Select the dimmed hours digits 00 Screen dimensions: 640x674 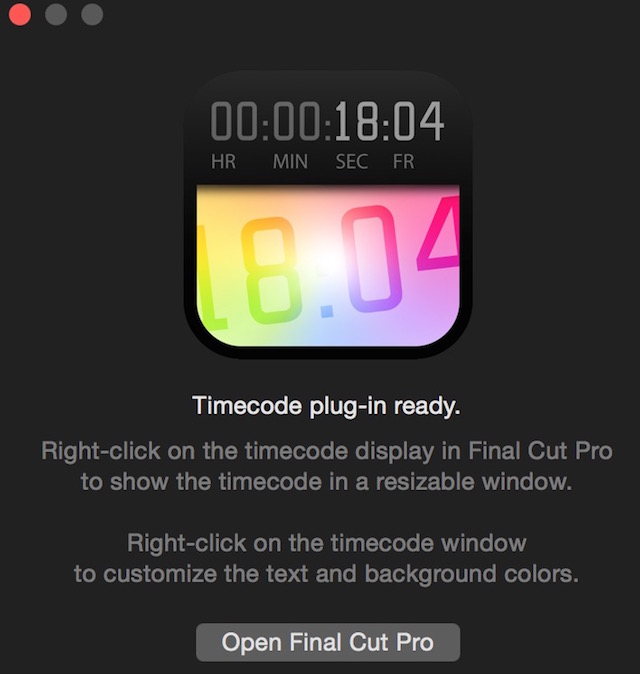234,121
